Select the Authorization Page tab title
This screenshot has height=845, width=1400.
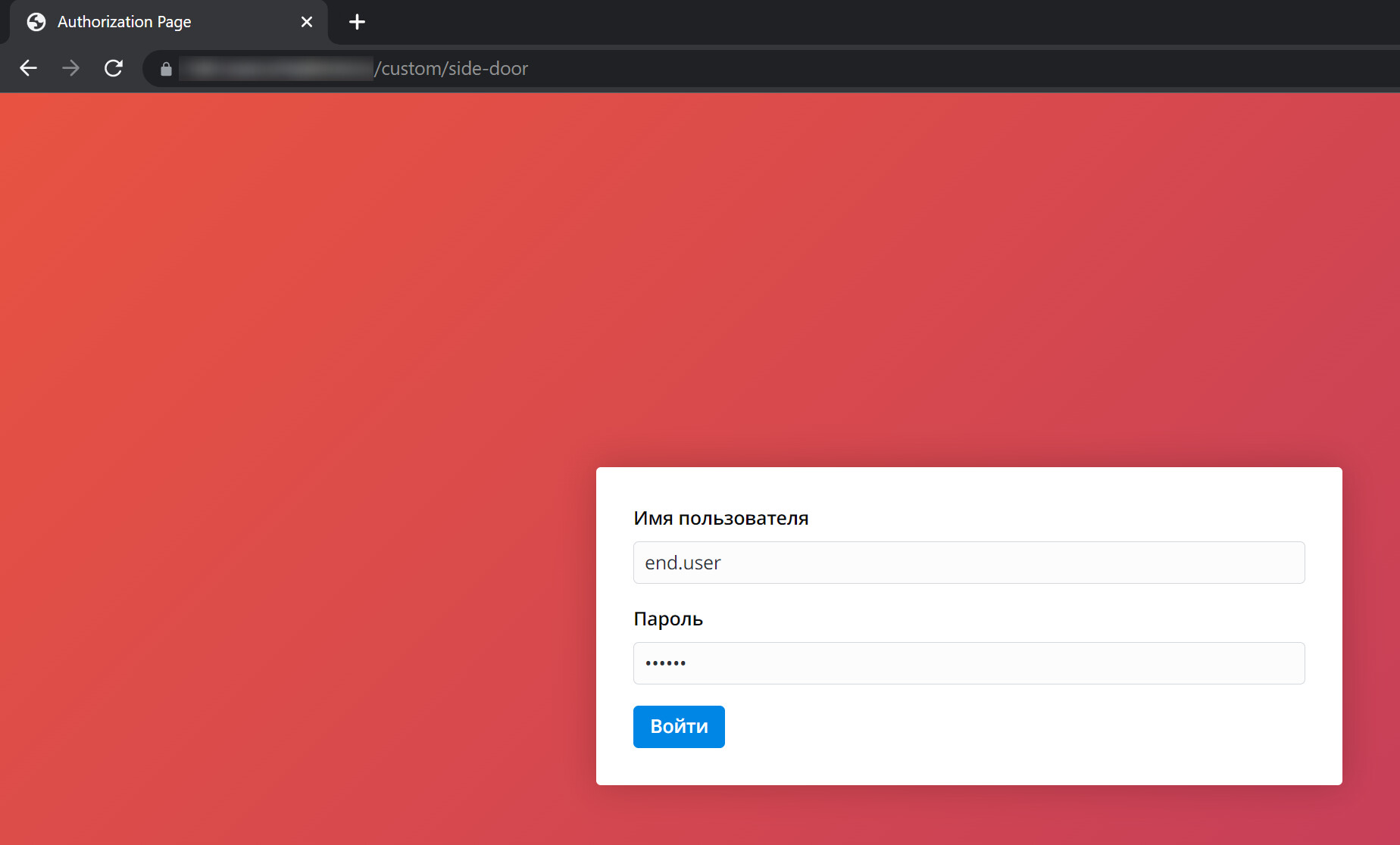[x=124, y=22]
